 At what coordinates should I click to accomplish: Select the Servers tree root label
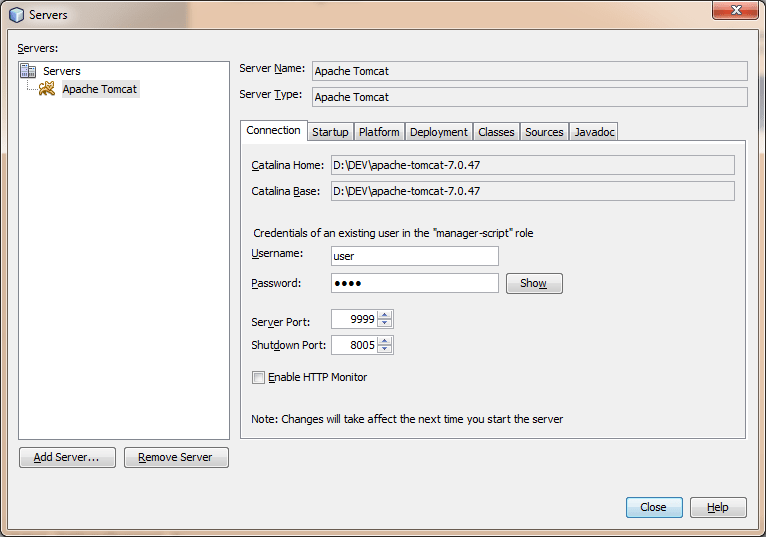click(x=62, y=71)
